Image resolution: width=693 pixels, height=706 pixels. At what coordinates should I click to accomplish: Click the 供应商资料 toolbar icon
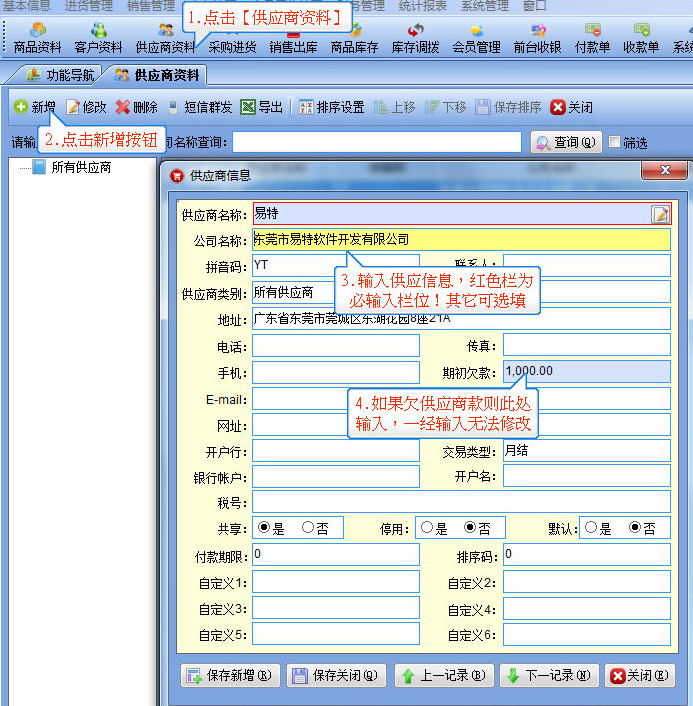tap(165, 38)
